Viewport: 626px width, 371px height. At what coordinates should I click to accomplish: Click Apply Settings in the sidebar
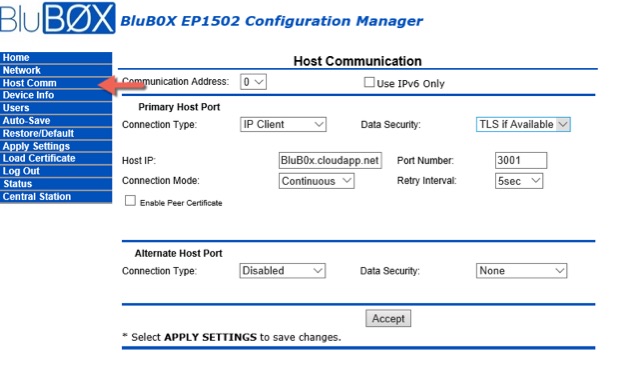coord(56,146)
